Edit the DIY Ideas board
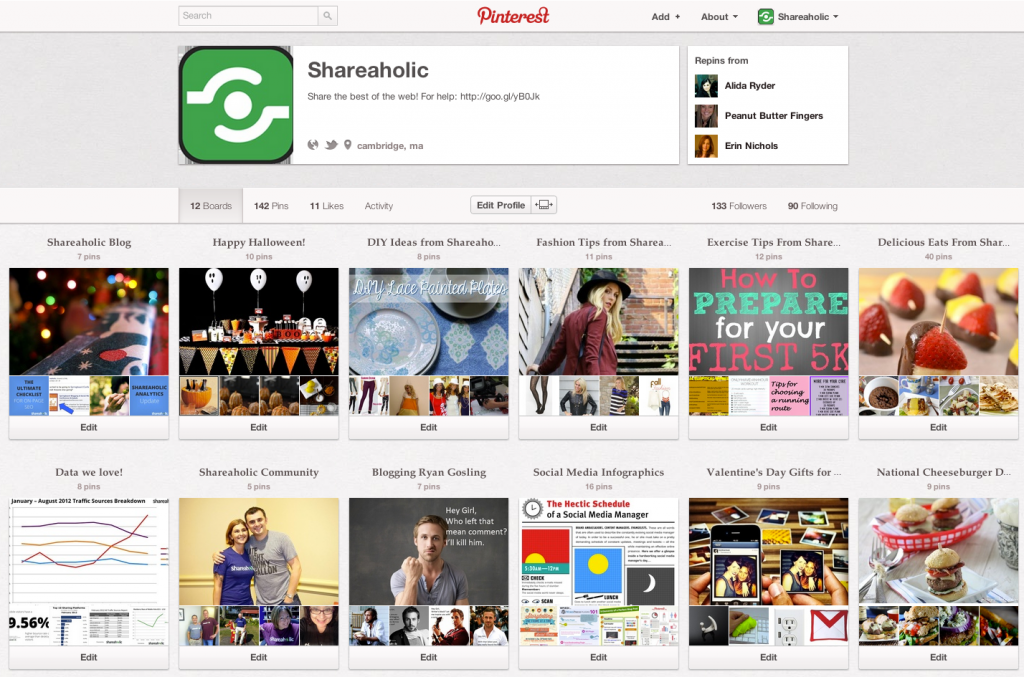This screenshot has height=677, width=1024. [428, 428]
